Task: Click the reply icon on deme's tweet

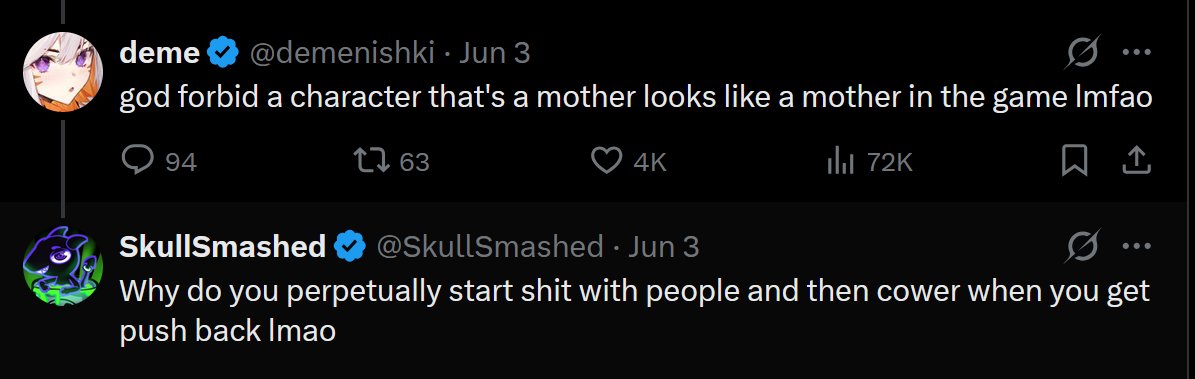Action: click(x=137, y=161)
